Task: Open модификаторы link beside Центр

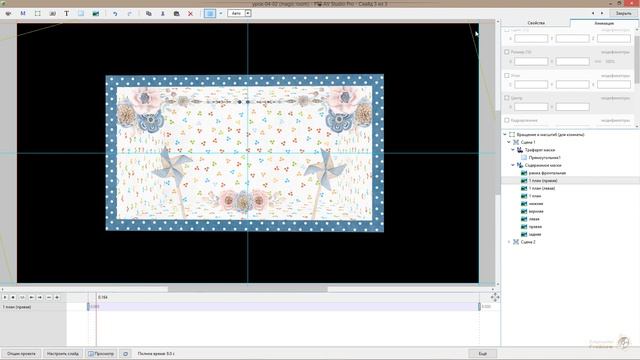Action: pyautogui.click(x=615, y=98)
